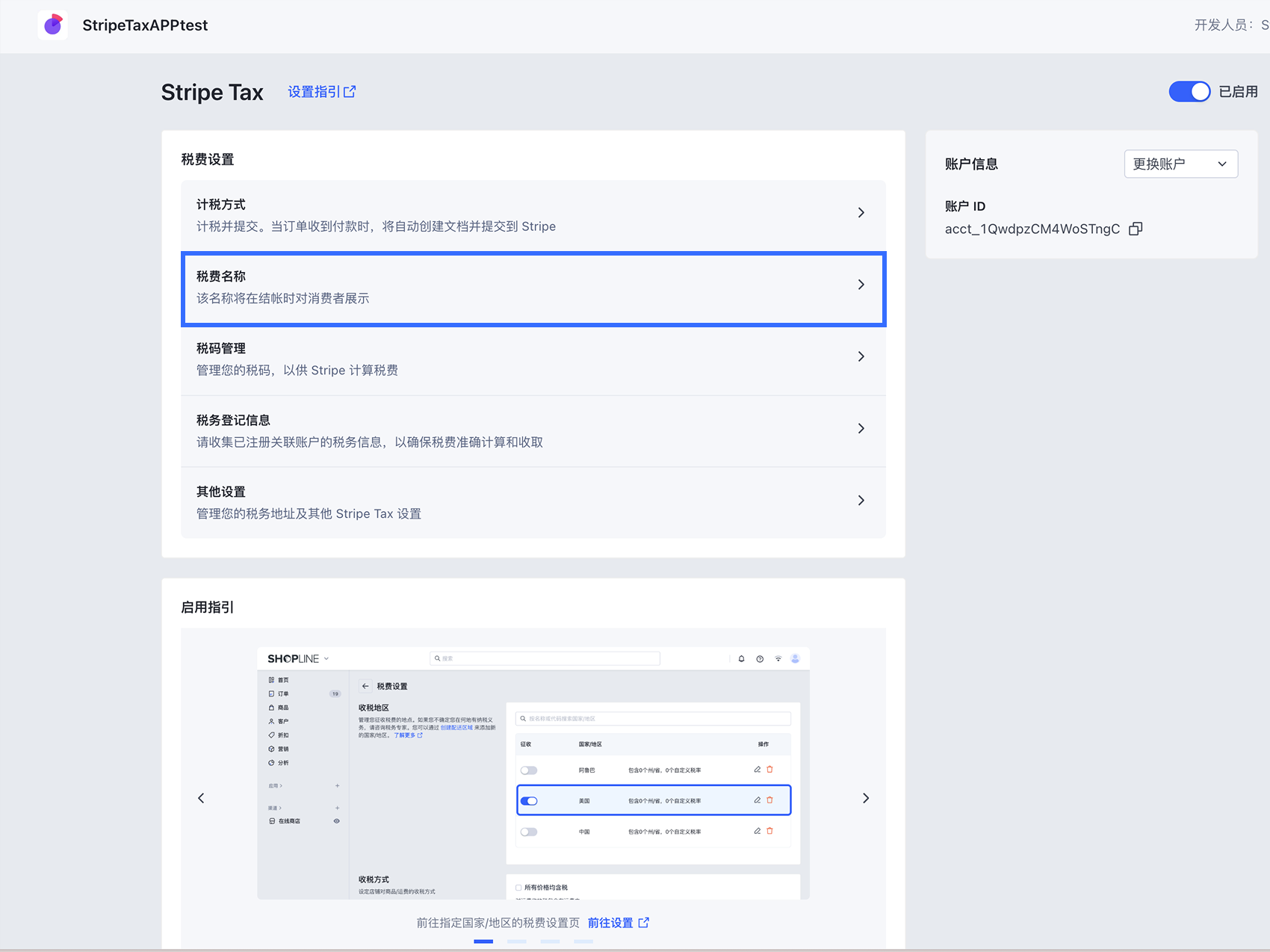The image size is (1270, 952).
Task: Click the 前往设置 link under the carousel
Action: click(x=619, y=923)
